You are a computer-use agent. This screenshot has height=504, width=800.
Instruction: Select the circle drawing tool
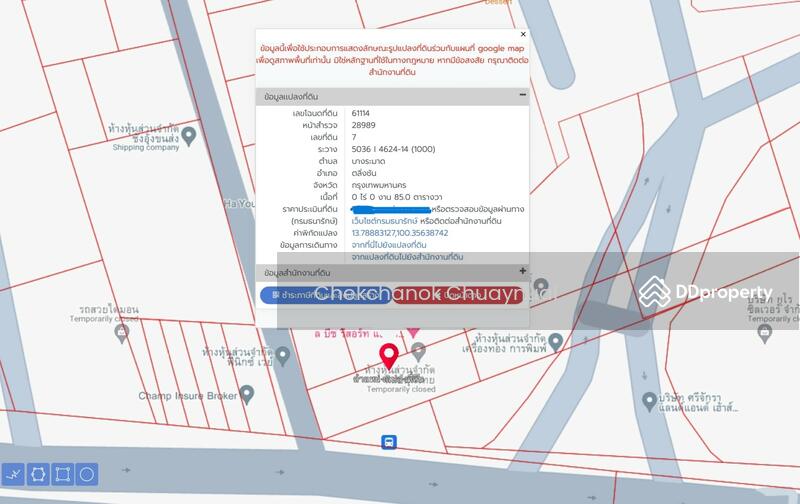[87, 473]
